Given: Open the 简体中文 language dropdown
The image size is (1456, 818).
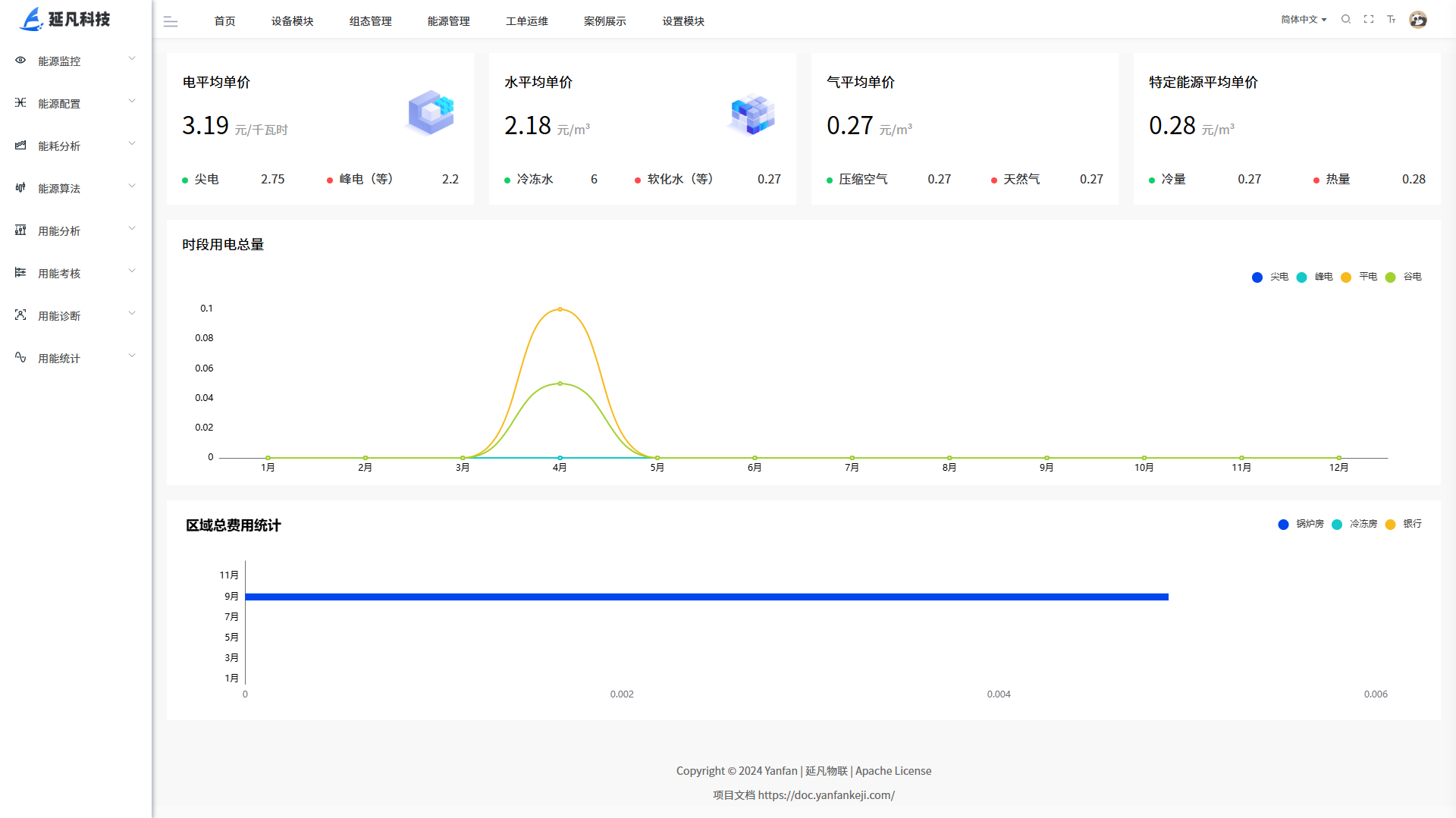Looking at the screenshot, I should 1304,20.
